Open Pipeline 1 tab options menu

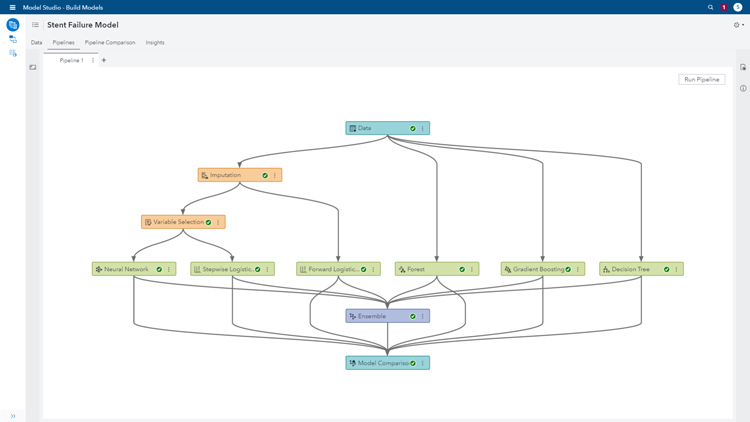click(x=93, y=60)
